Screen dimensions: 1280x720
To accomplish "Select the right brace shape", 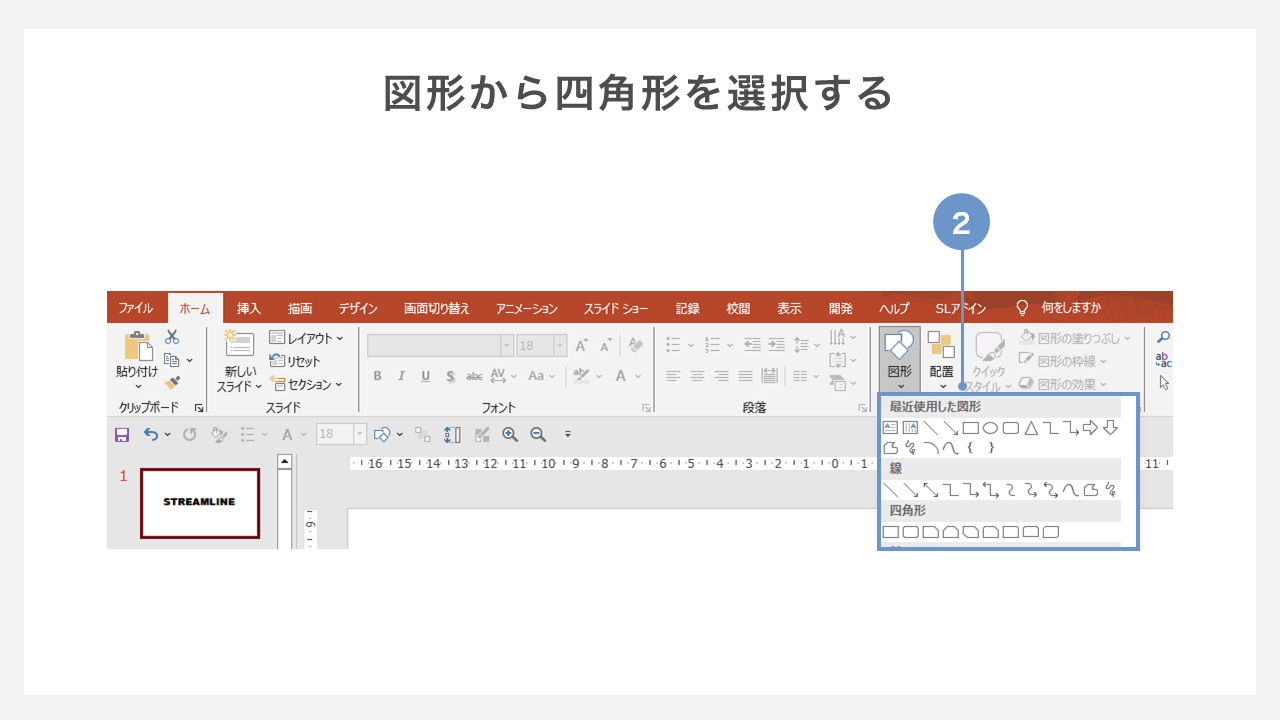I will pos(991,447).
